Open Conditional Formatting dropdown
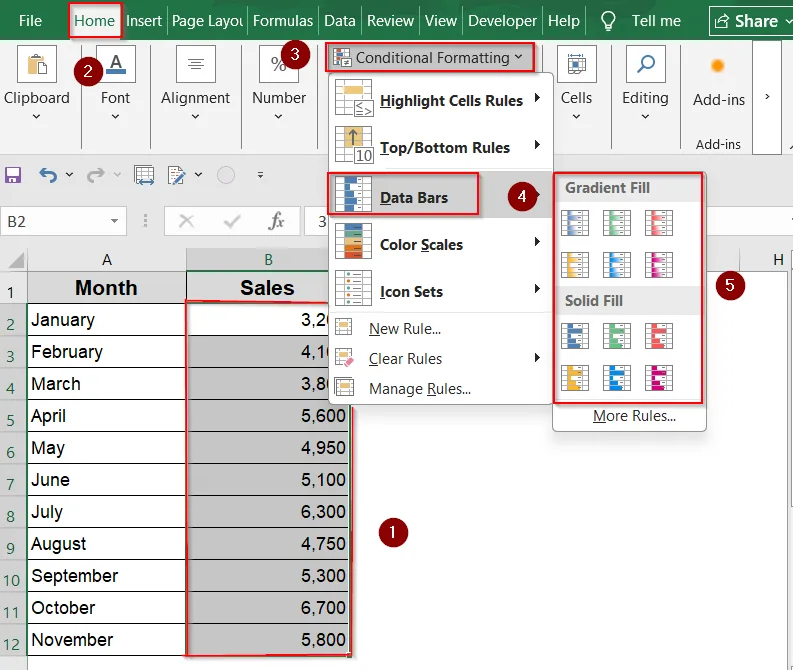Viewport: 793px width, 670px height. pyautogui.click(x=430, y=58)
